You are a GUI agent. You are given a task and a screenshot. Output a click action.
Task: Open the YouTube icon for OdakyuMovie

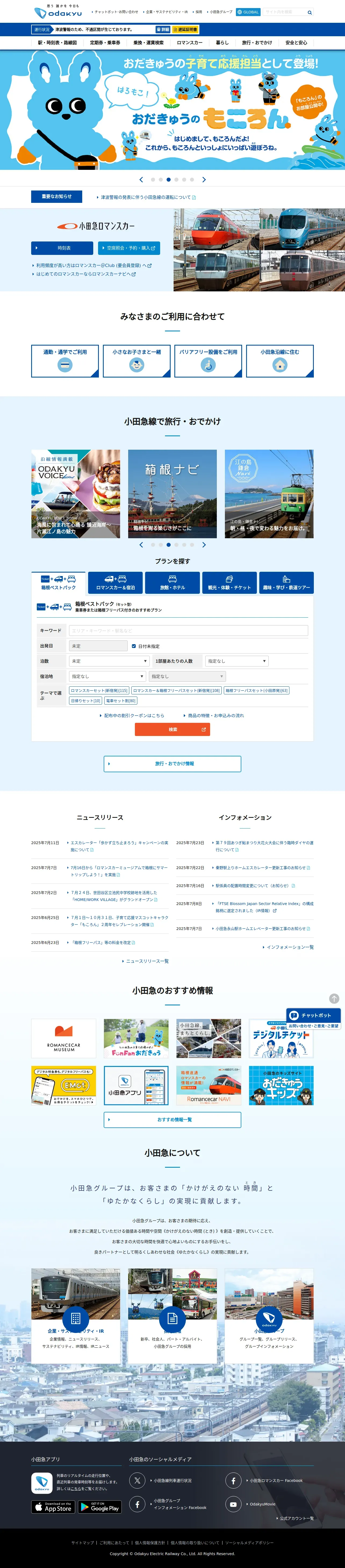pos(233,1504)
